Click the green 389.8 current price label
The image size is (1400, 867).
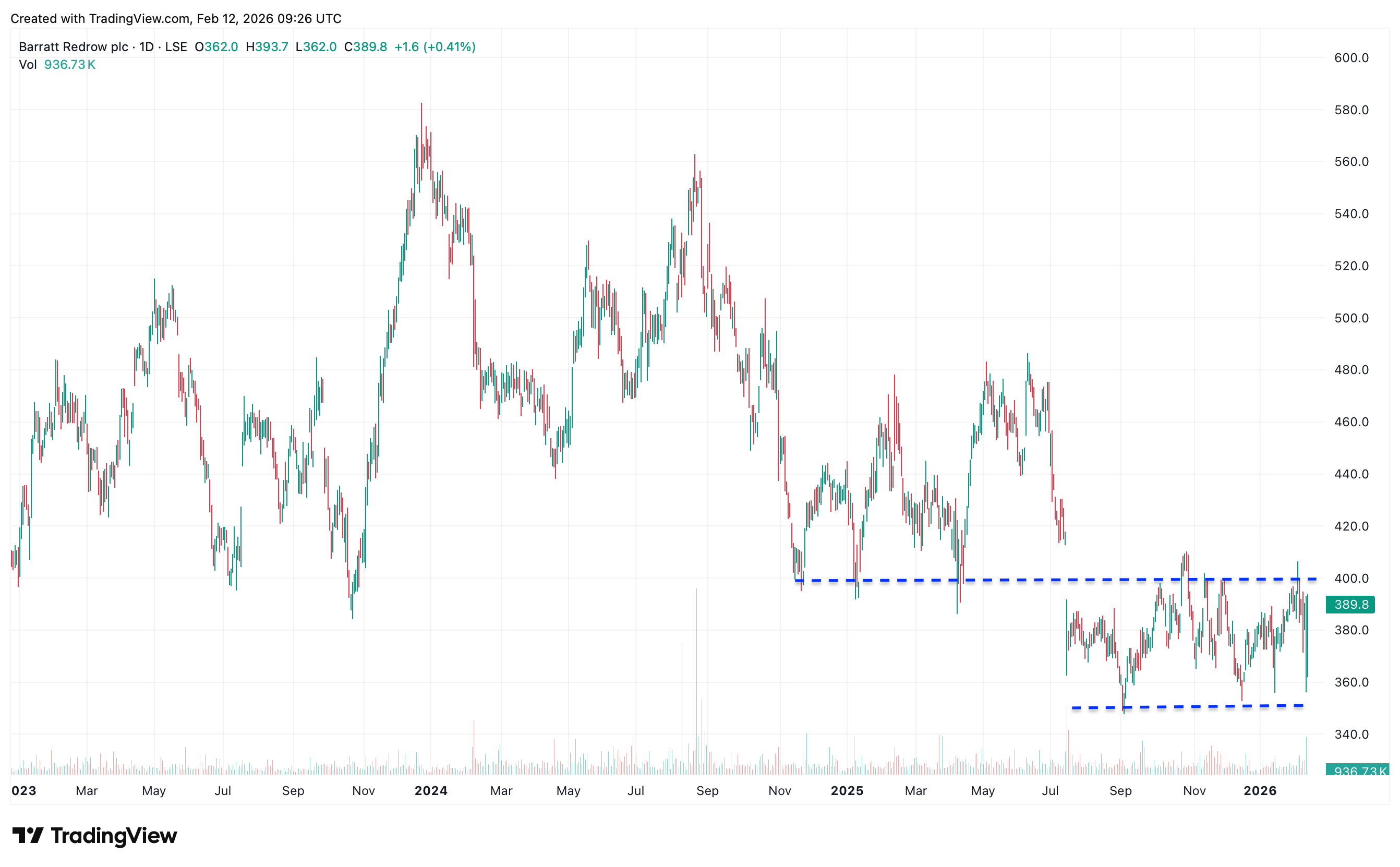pos(1350,605)
